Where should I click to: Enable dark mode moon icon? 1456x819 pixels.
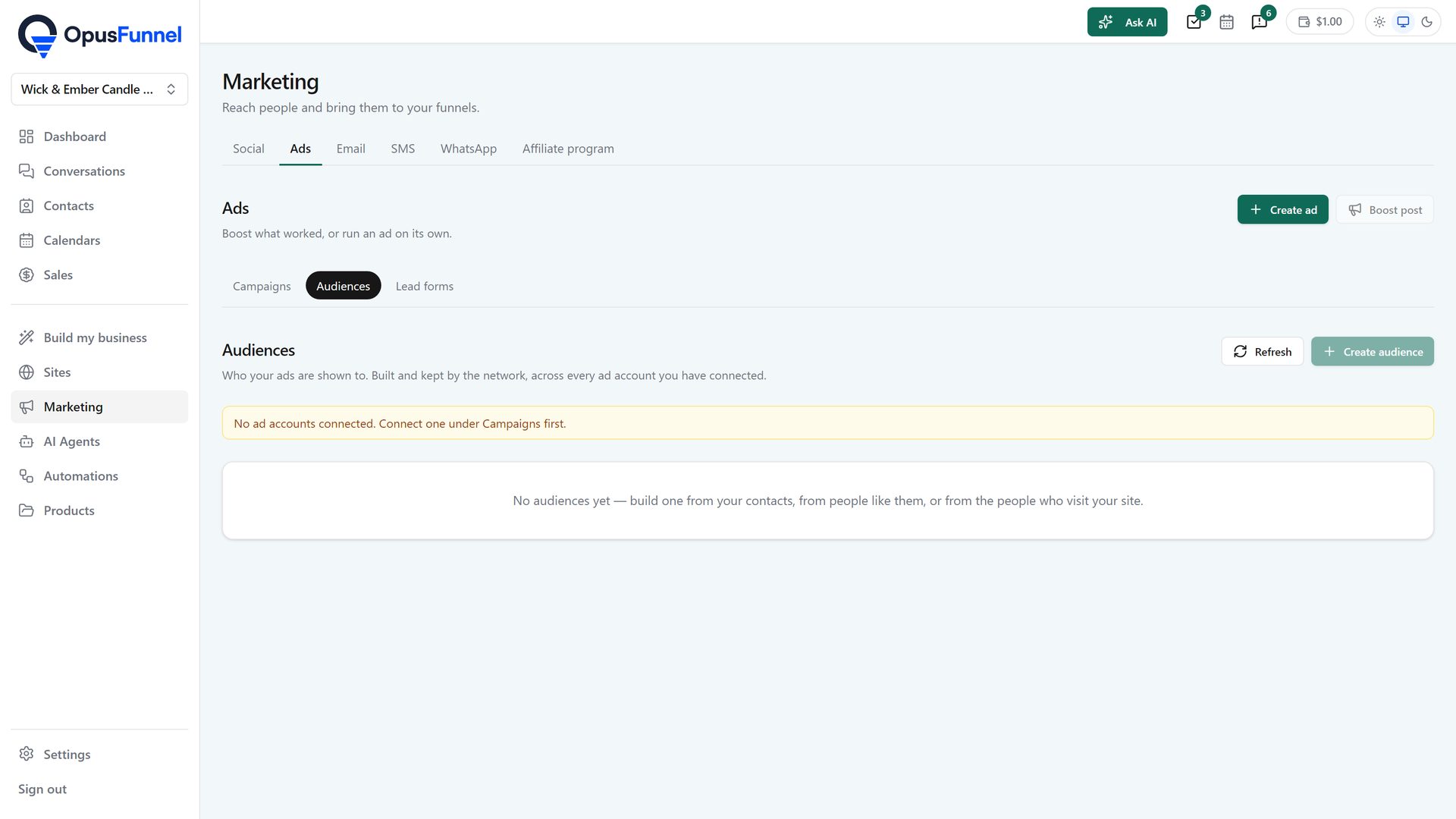pos(1426,22)
